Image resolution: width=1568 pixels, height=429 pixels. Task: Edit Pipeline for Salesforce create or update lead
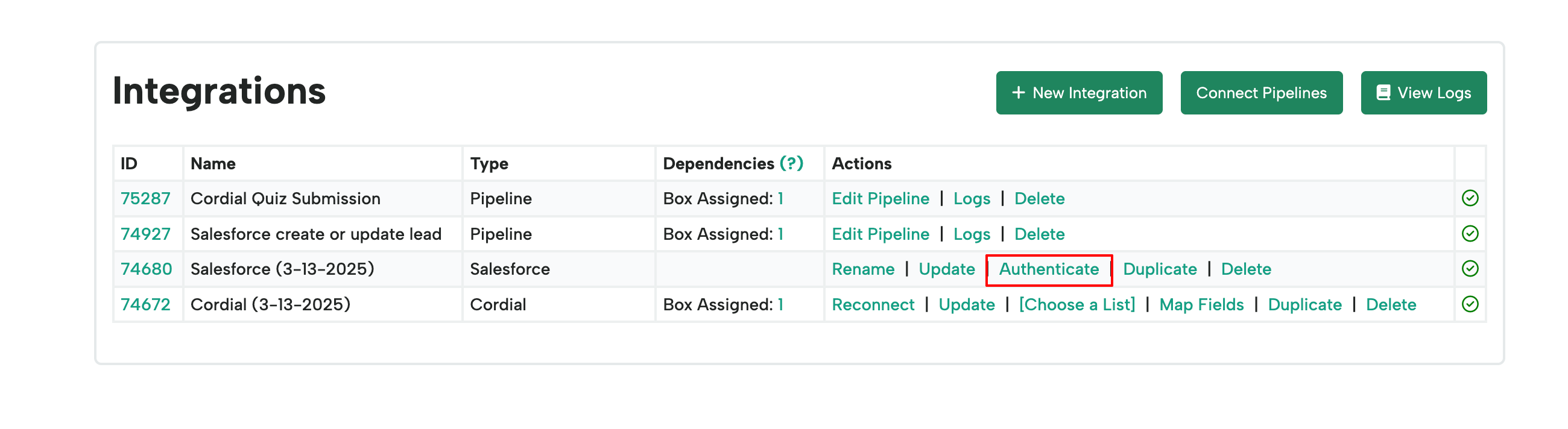880,234
